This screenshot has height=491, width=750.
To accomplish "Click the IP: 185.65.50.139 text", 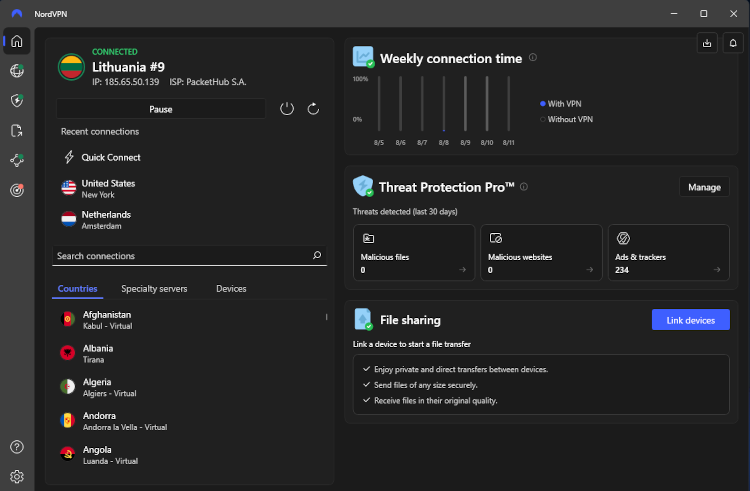I will tap(126, 82).
